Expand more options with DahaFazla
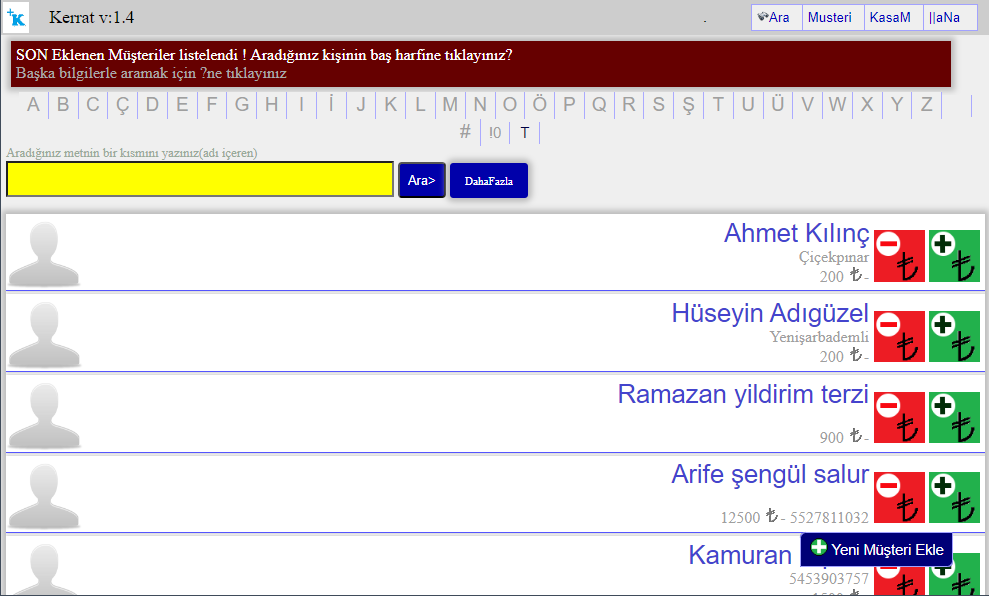 pos(488,180)
